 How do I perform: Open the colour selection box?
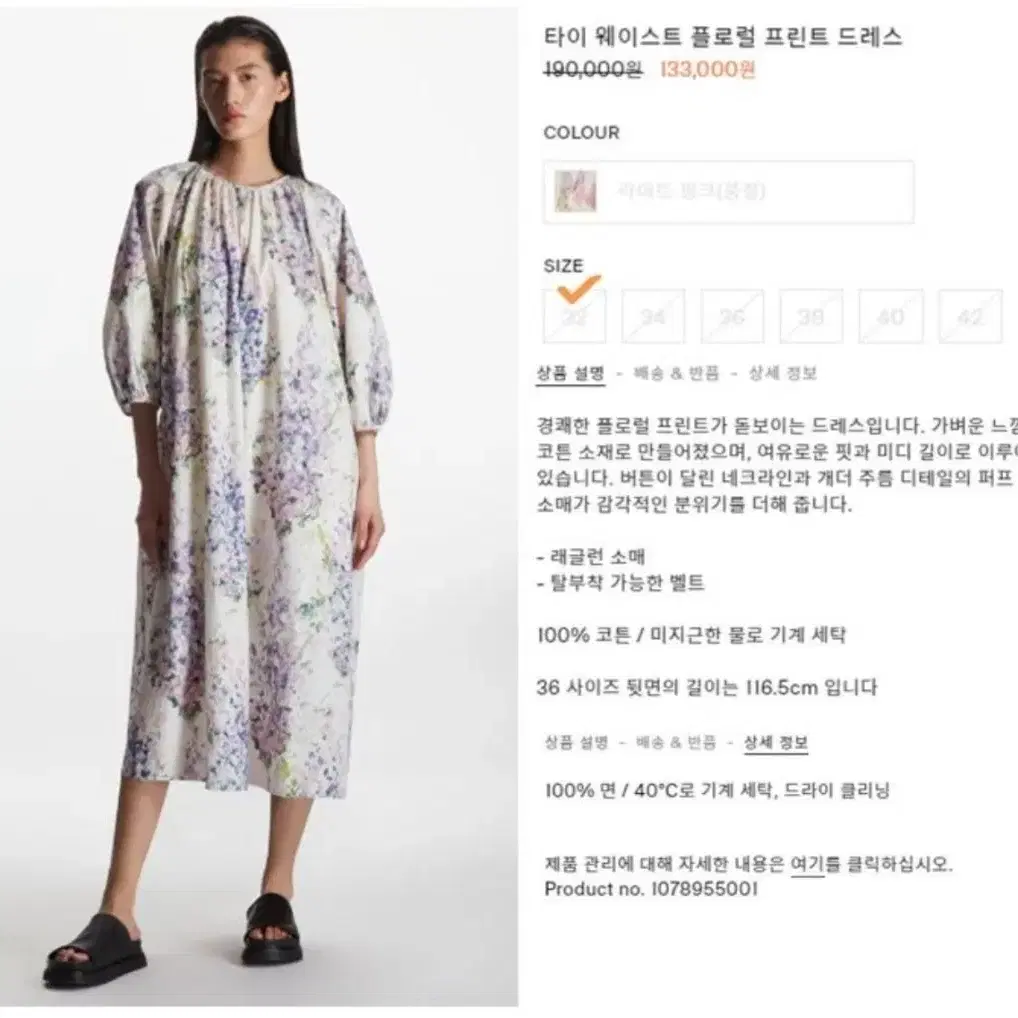[x=728, y=192]
